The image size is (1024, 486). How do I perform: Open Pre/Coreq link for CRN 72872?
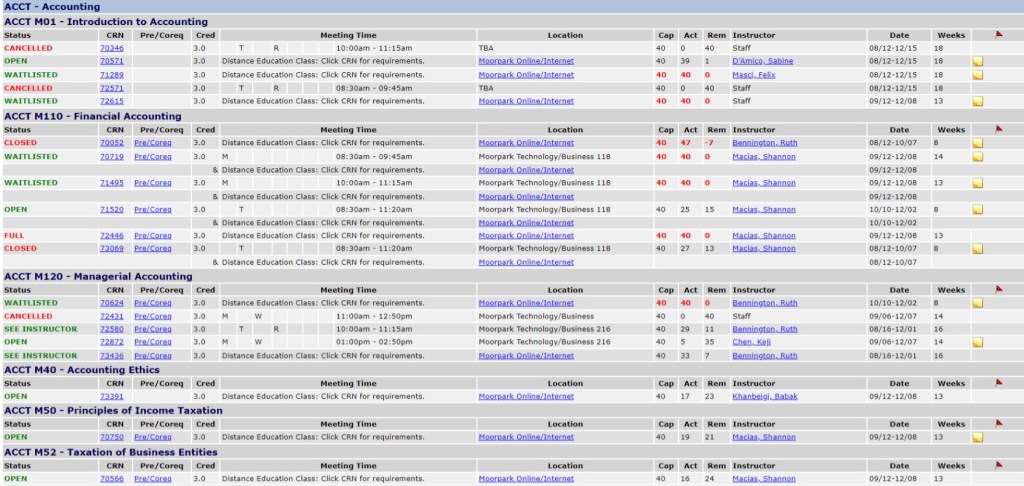[152, 342]
